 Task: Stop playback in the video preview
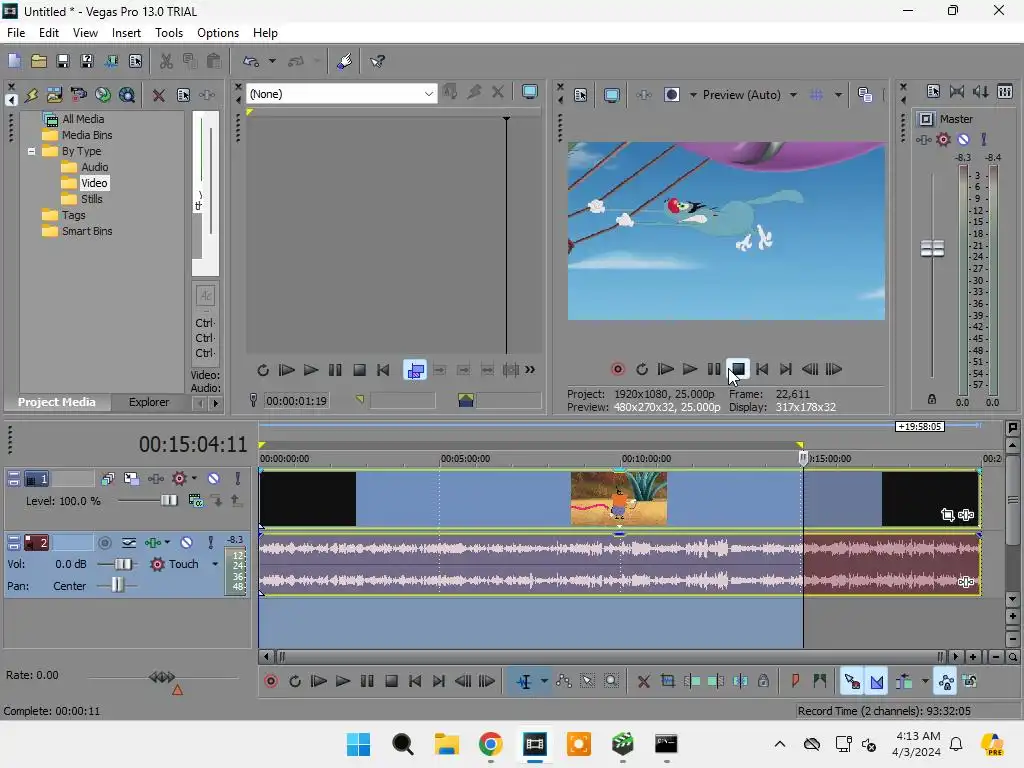pyautogui.click(x=738, y=370)
